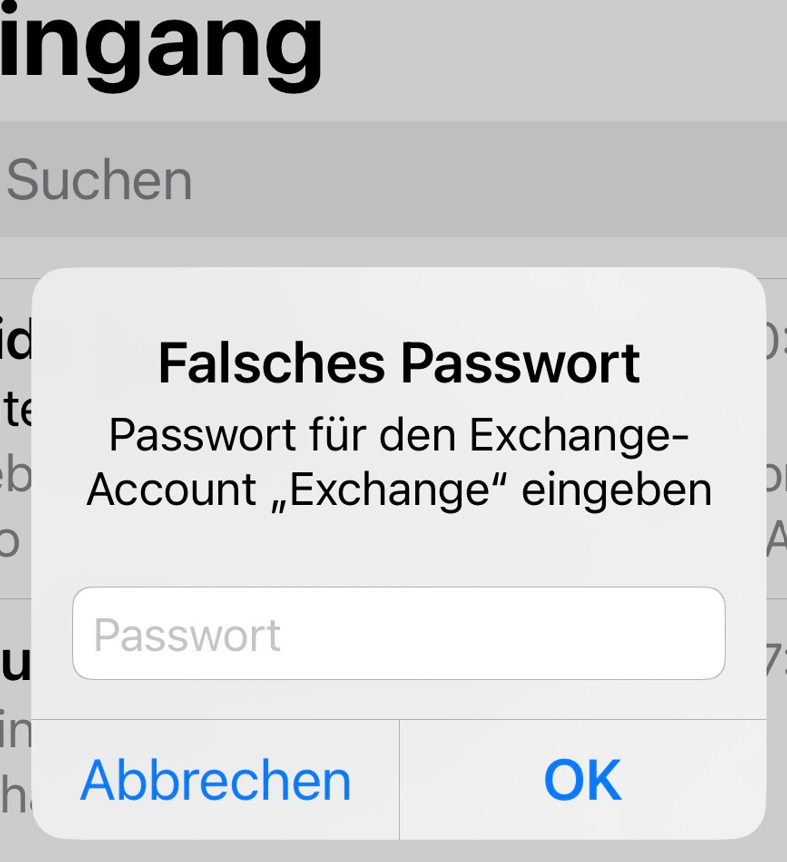The height and width of the screenshot is (862, 787).
Task: Tap the word eingeben in the message
Action: (x=617, y=490)
